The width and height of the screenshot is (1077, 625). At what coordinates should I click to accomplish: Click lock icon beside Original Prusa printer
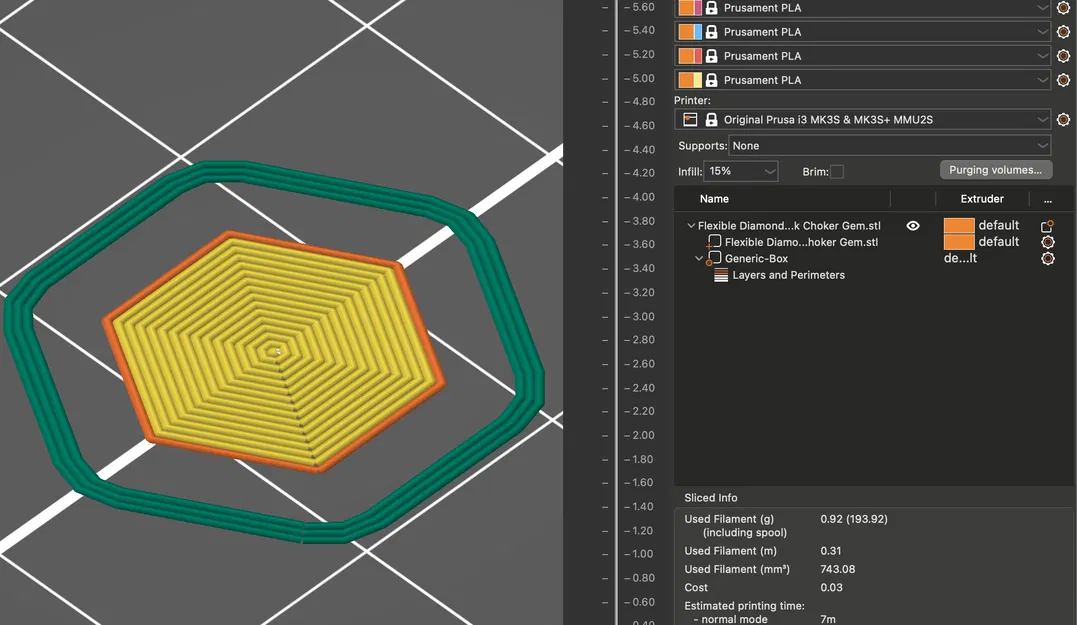(712, 120)
